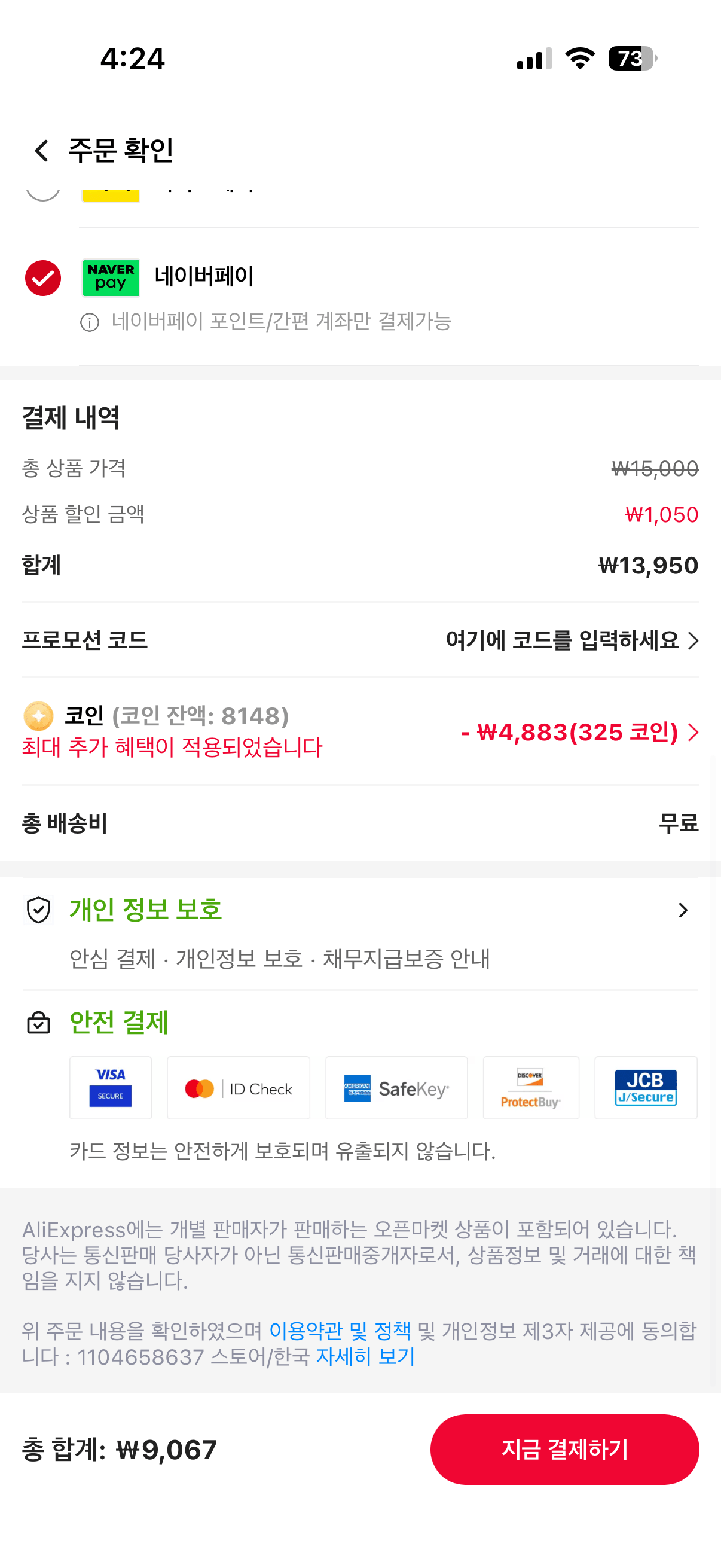Open the promotion code entry chevron
Screen dimensions: 721x1568
click(693, 640)
